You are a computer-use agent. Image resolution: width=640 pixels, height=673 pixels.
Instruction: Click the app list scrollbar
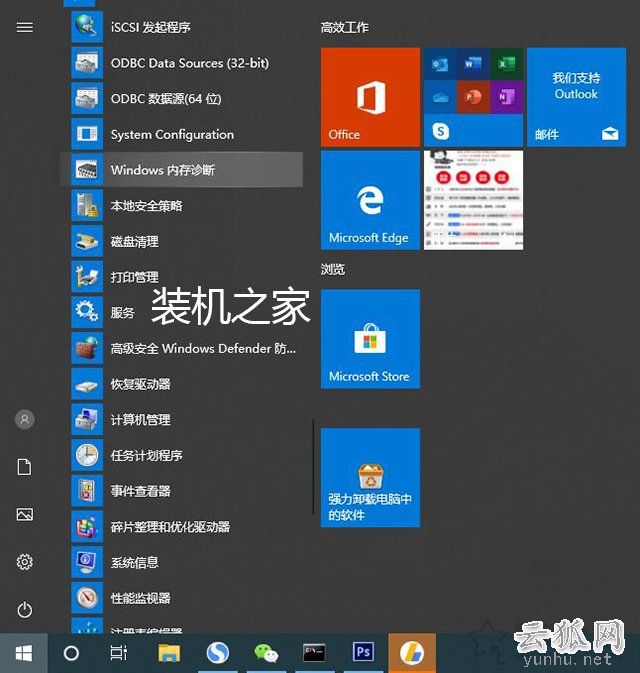pyautogui.click(x=313, y=467)
